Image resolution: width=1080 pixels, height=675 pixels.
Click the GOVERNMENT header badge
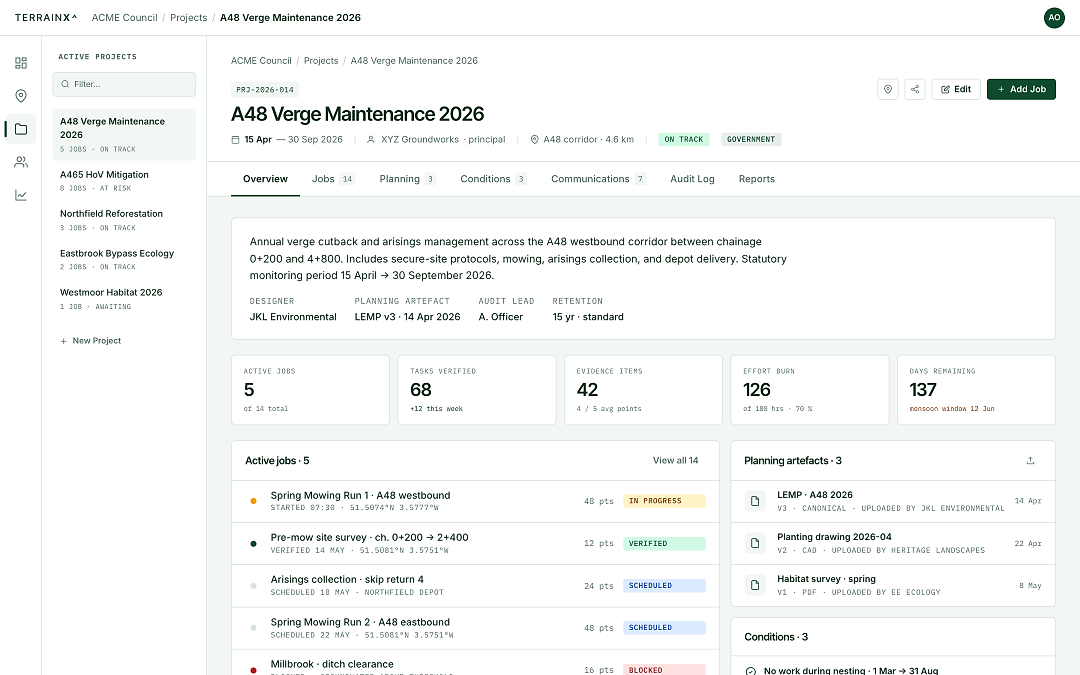point(751,139)
